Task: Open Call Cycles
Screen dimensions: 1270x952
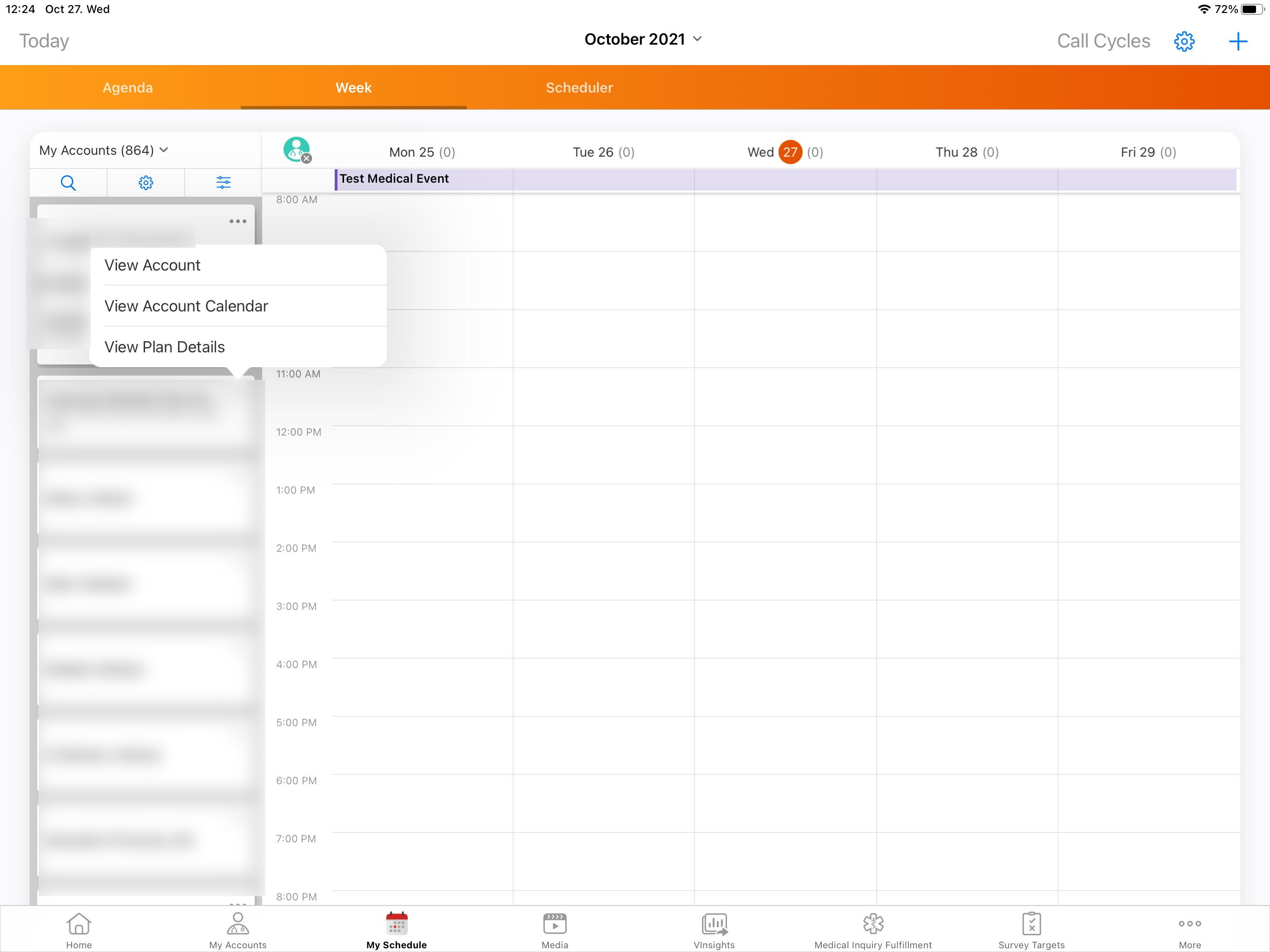Action: 1104,41
